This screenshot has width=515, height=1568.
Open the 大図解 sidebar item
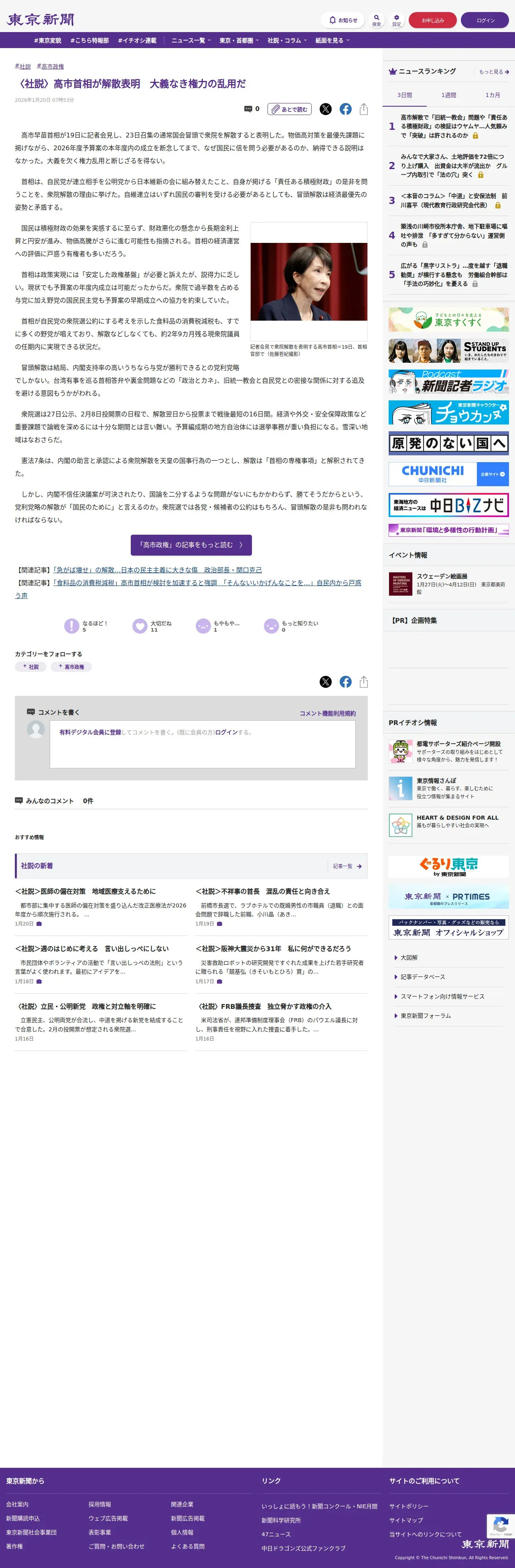tap(409, 958)
